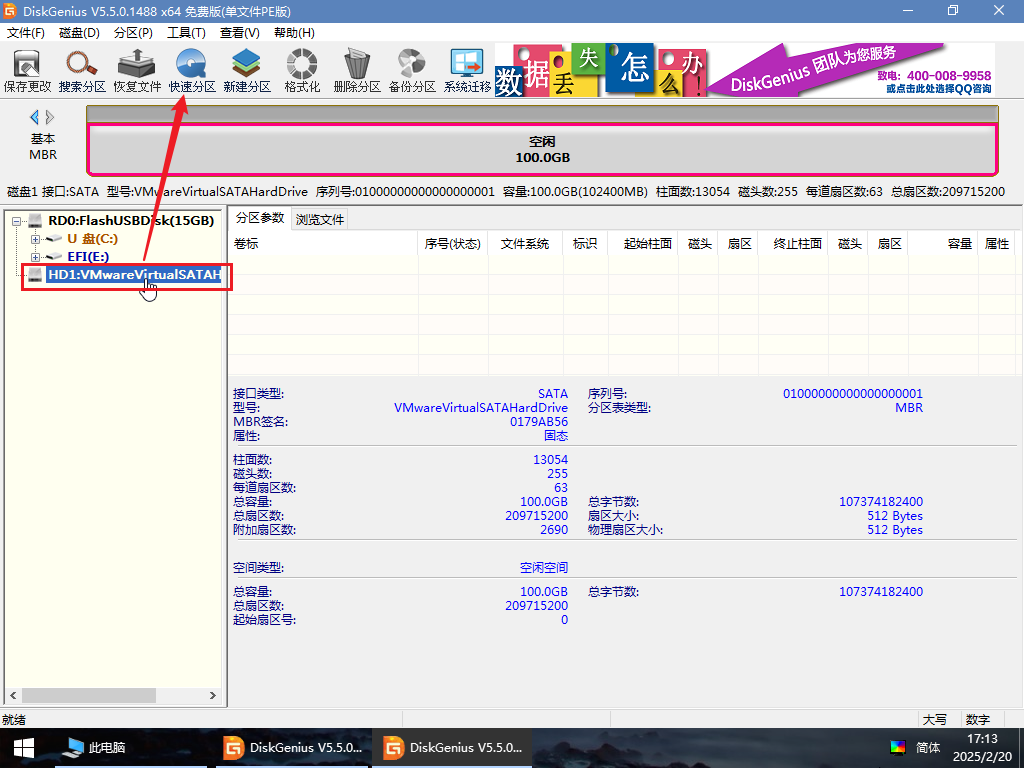
Task: Expand the EFI(E:) tree node
Action: click(x=36, y=257)
